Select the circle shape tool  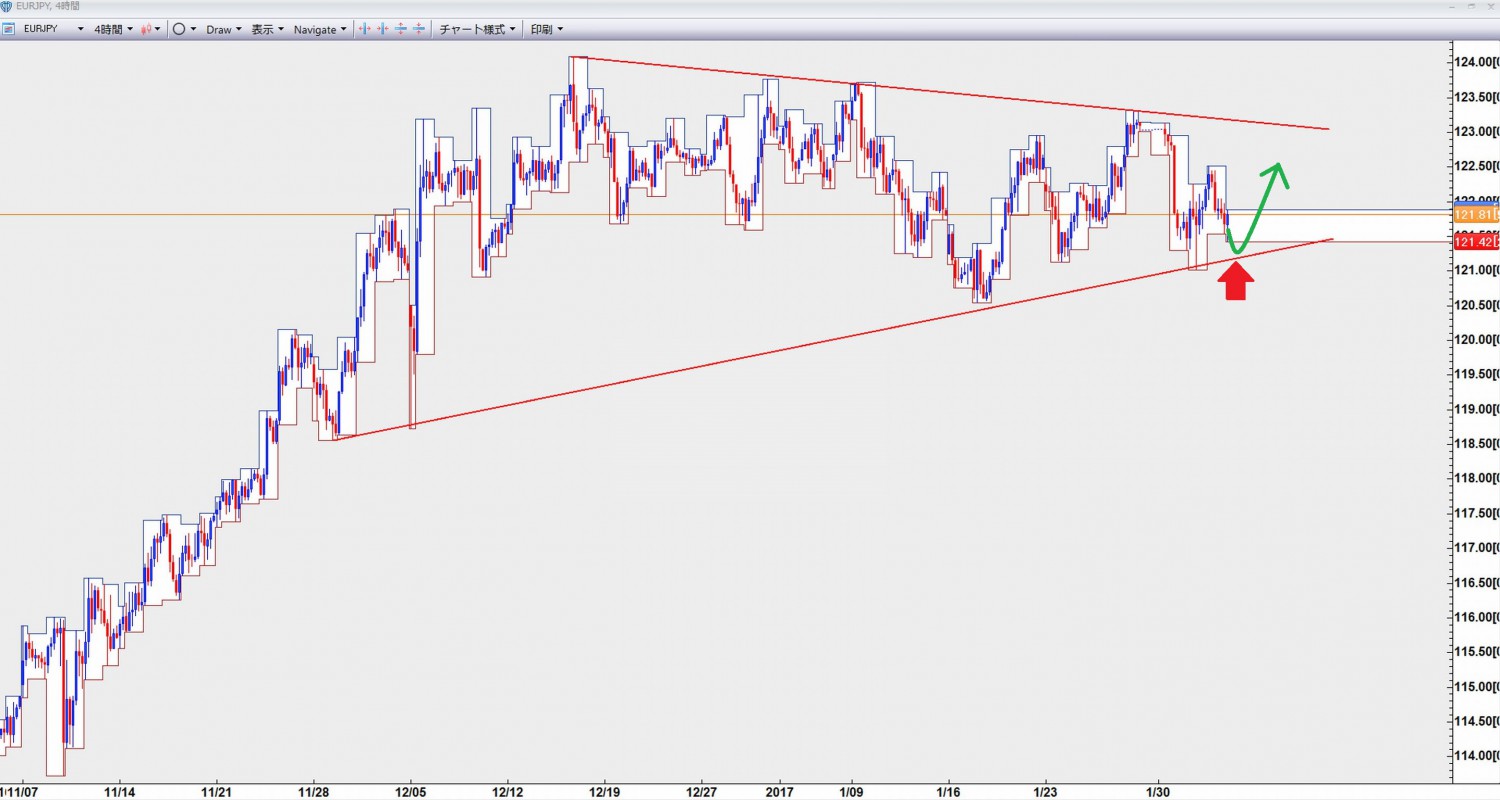pyautogui.click(x=179, y=29)
